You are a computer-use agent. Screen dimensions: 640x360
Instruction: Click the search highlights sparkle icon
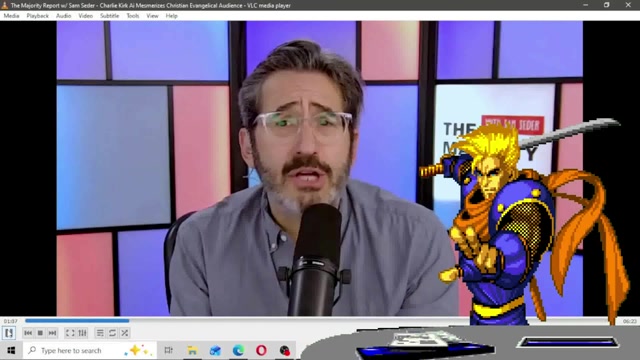point(139,350)
